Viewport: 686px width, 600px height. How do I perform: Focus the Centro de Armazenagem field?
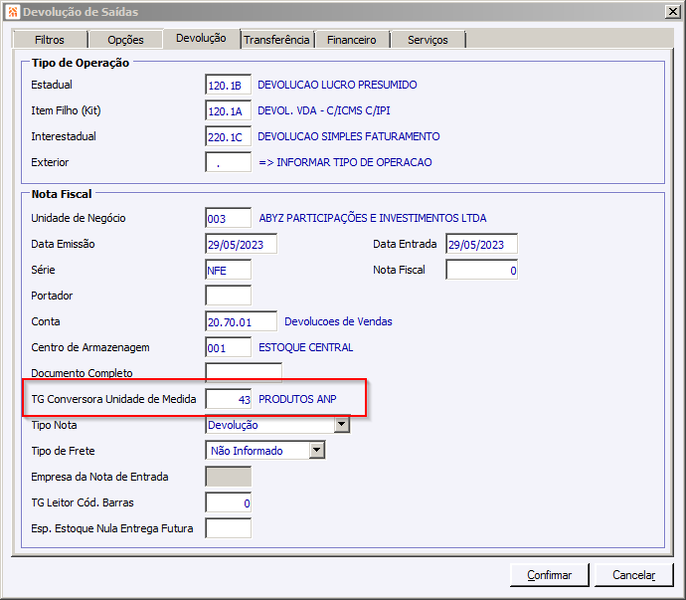[x=228, y=347]
